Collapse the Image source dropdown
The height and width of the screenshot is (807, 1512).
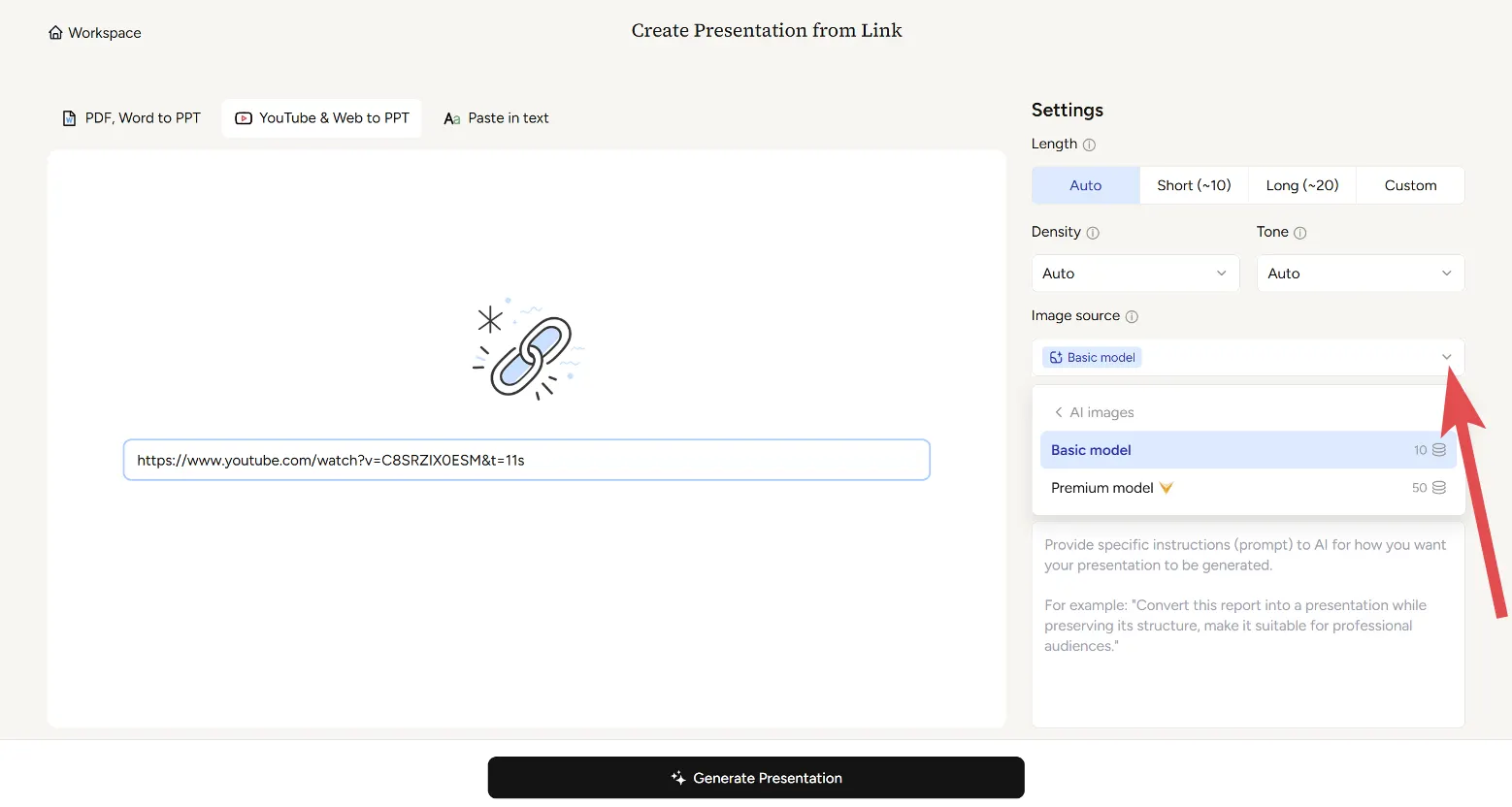[1446, 357]
